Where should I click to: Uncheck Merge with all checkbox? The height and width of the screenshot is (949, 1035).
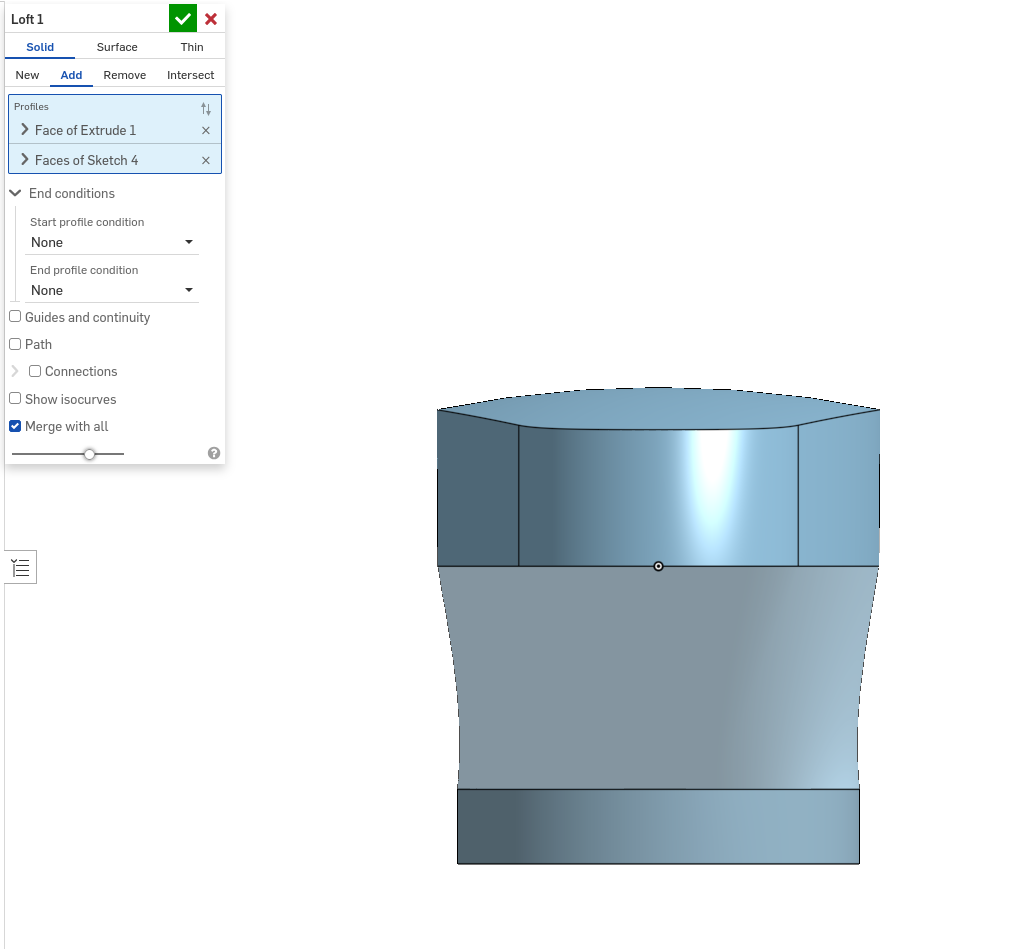point(15,426)
